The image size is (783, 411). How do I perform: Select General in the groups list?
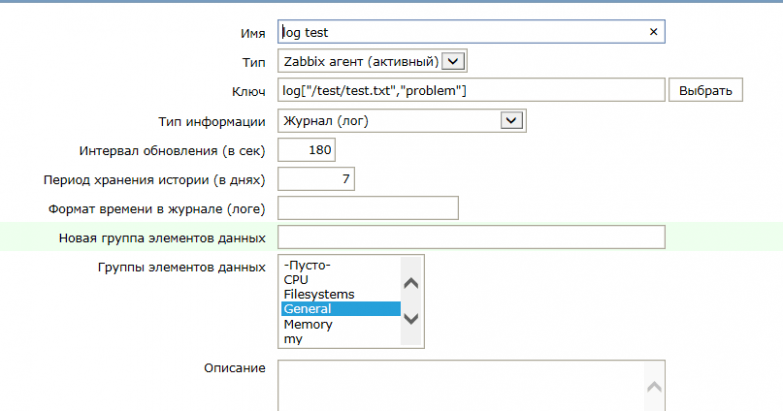[308, 309]
